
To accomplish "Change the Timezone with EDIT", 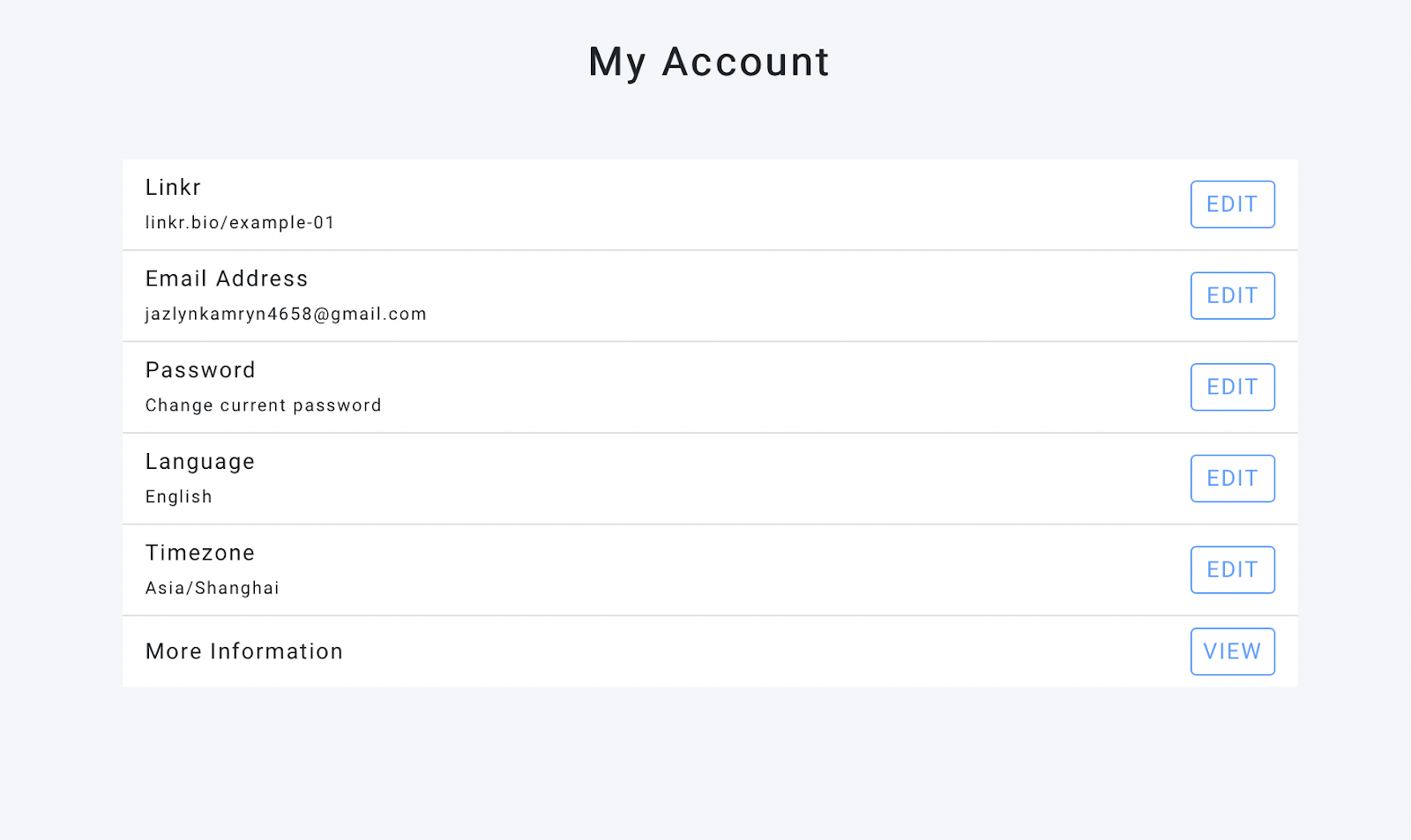I will (1232, 570).
